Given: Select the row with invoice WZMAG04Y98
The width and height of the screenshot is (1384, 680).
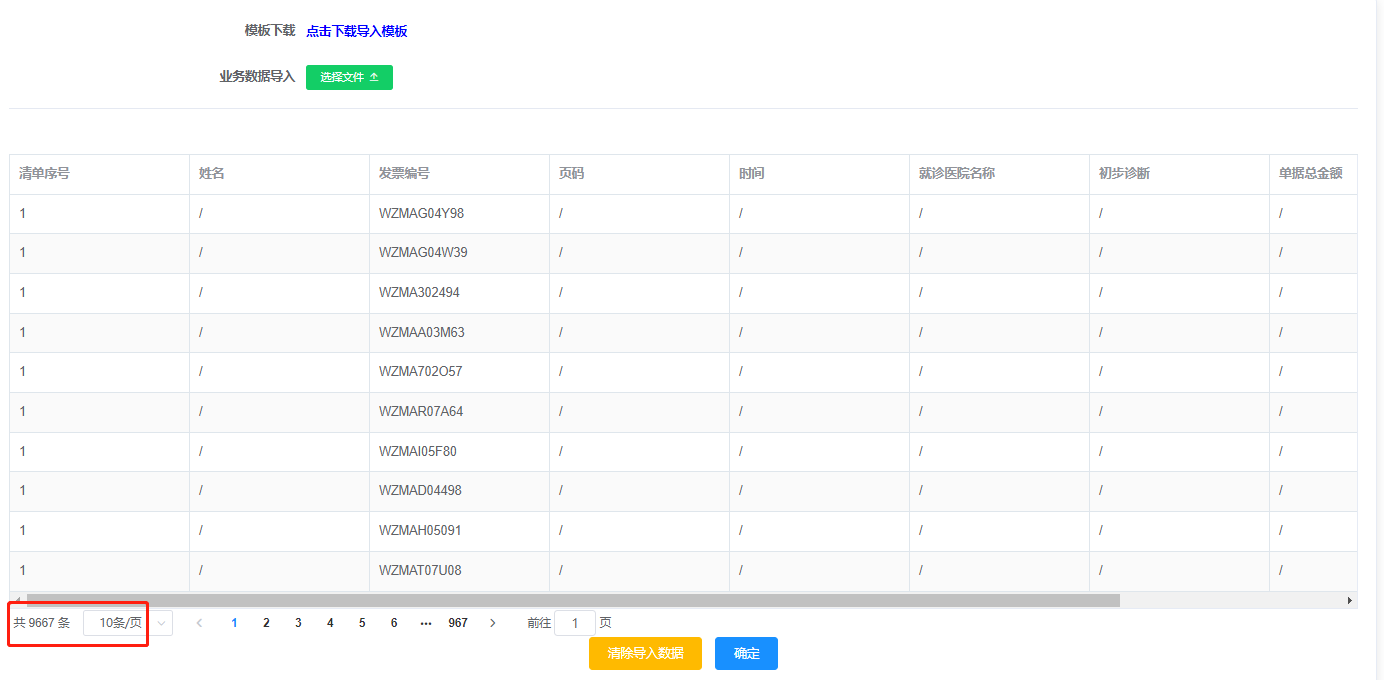Looking at the screenshot, I should click(x=421, y=213).
